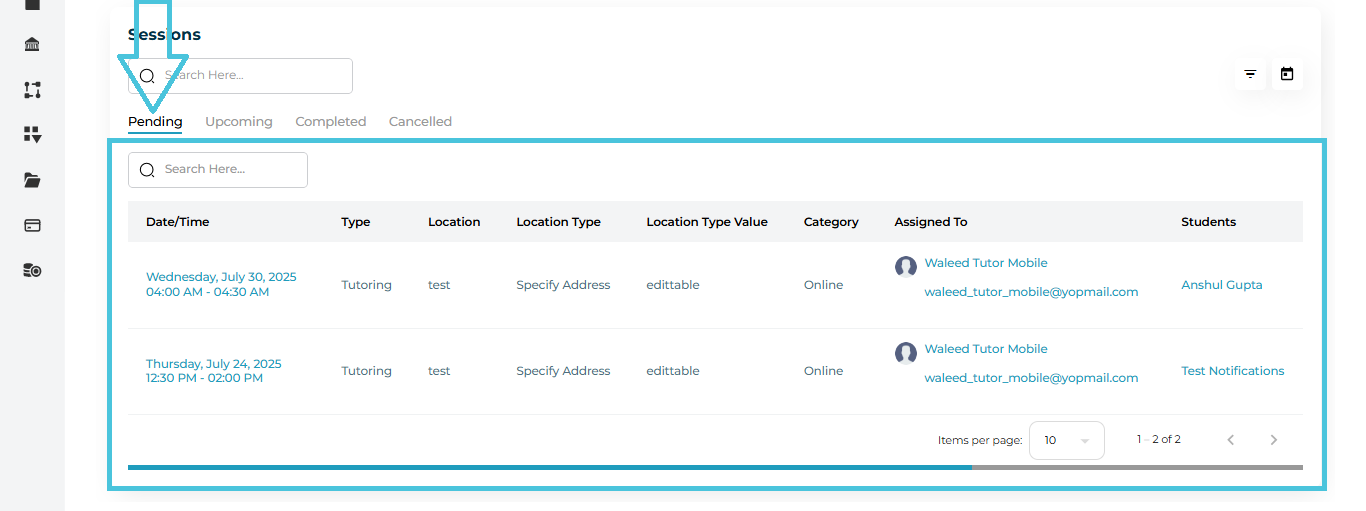
Task: Expand the Items per page dropdown
Action: point(1066,440)
